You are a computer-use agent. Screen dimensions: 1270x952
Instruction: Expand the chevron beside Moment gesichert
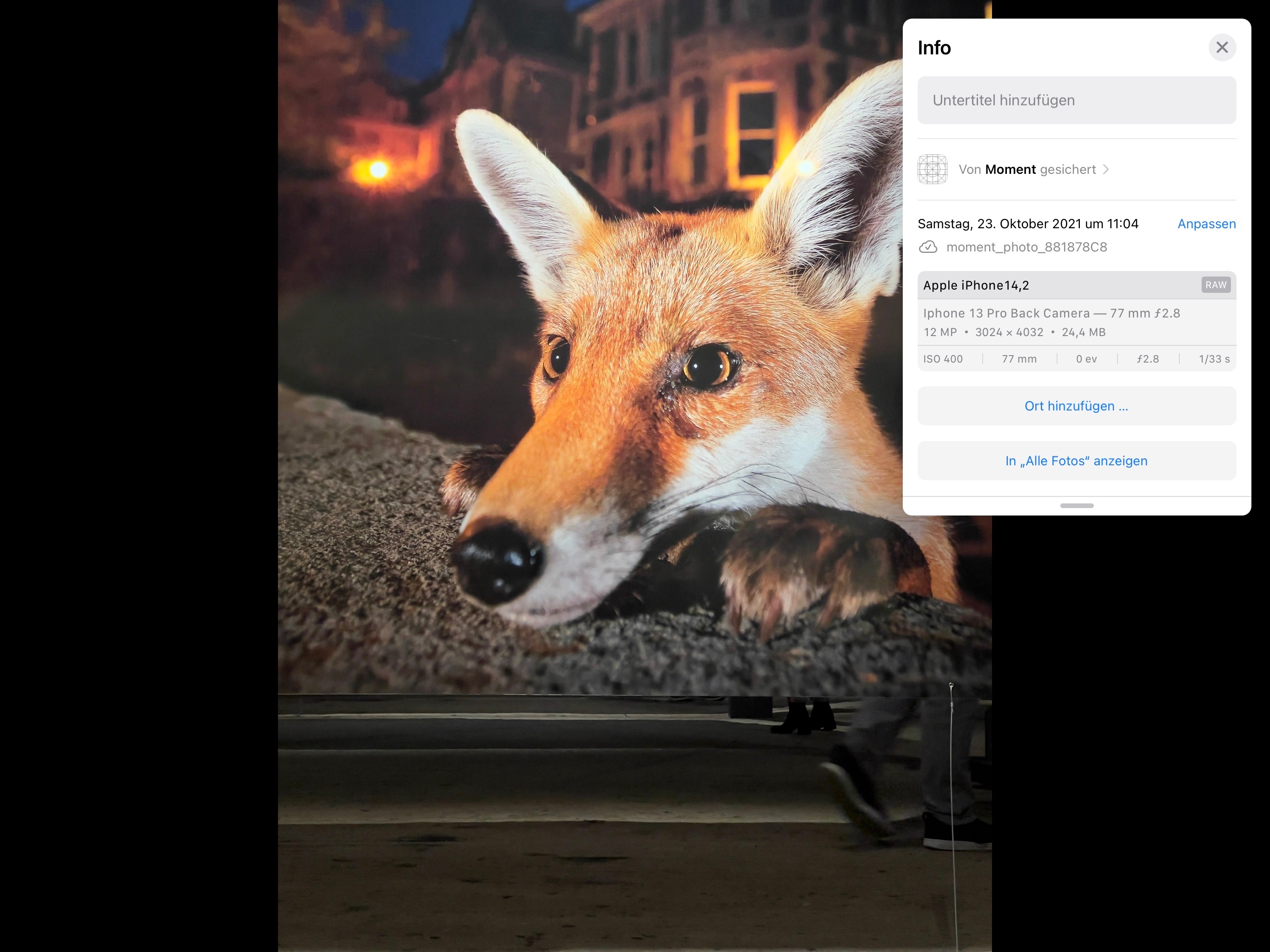pyautogui.click(x=1106, y=169)
